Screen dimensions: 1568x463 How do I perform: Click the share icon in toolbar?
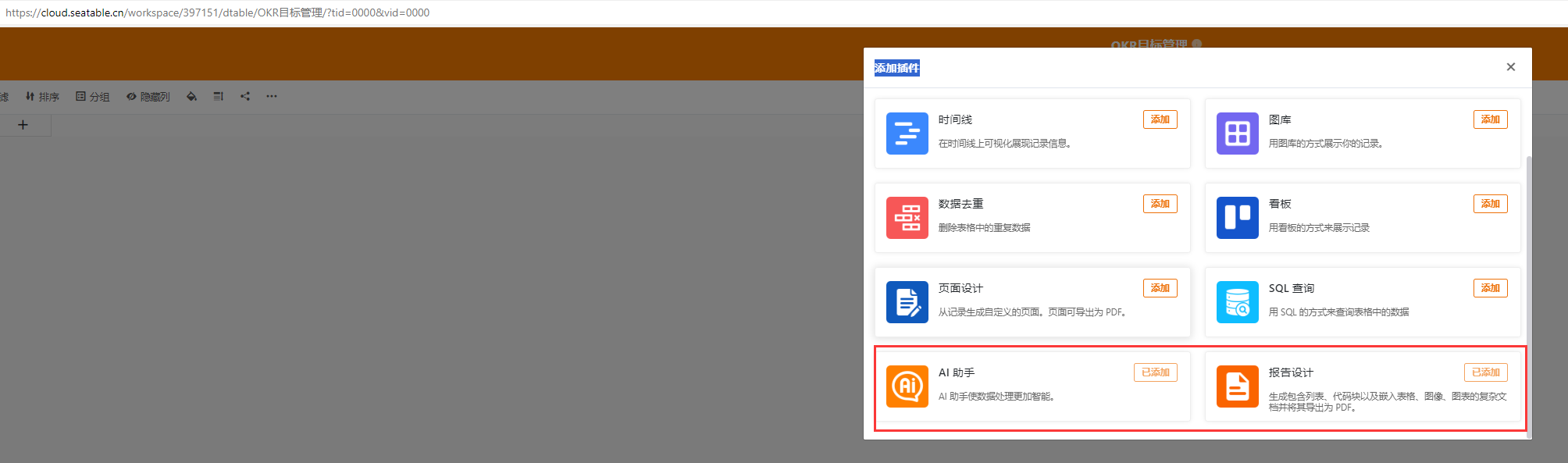(245, 97)
